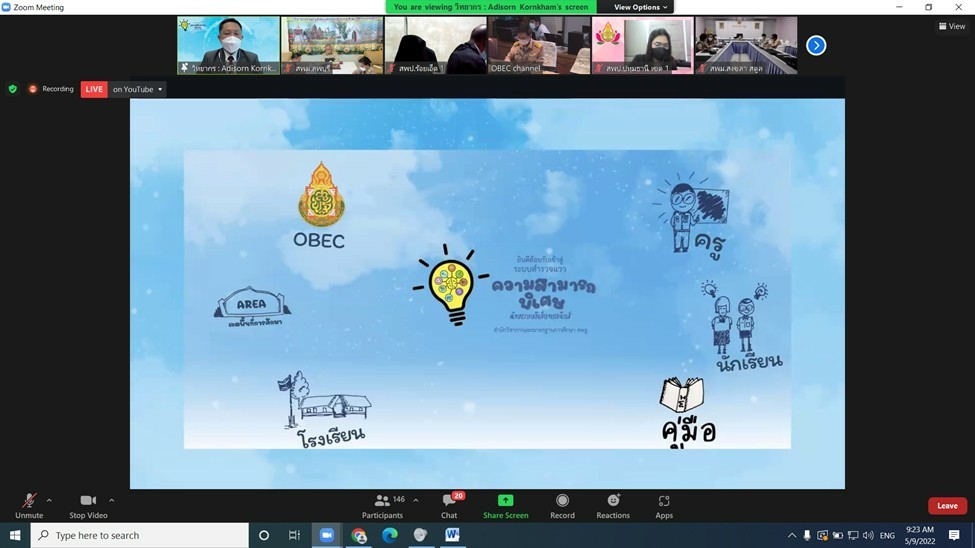Switch the ENG input language

click(887, 535)
